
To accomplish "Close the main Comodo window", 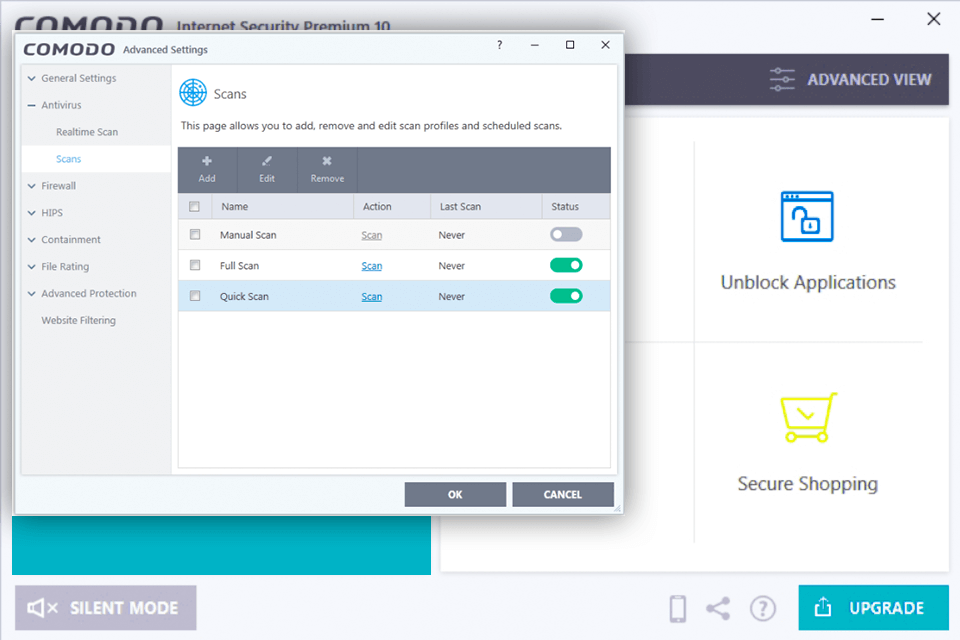I will coord(934,19).
